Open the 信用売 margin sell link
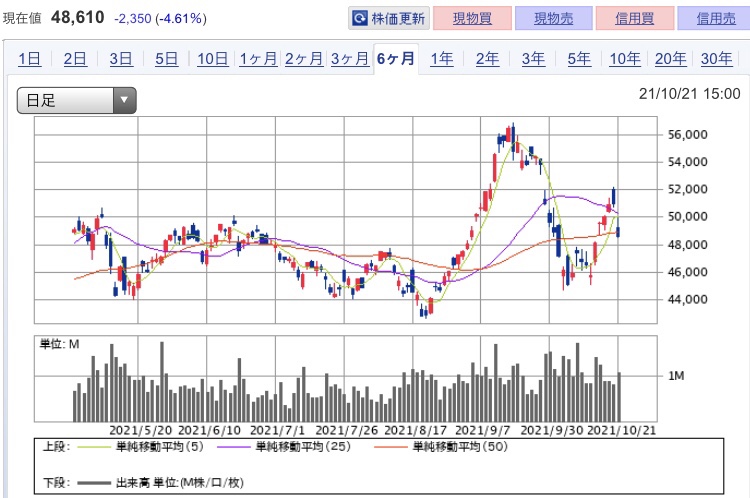Image resolution: width=750 pixels, height=498 pixels. click(x=716, y=19)
